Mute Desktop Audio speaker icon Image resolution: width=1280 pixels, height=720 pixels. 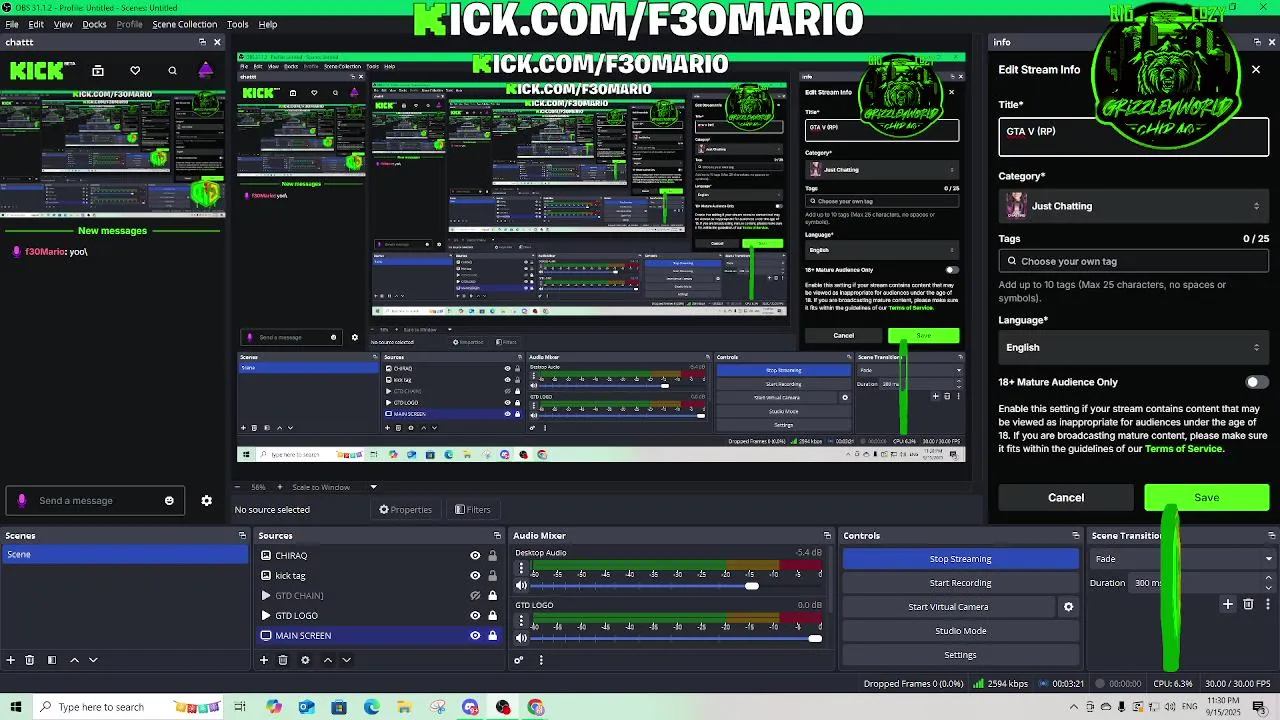pos(521,586)
